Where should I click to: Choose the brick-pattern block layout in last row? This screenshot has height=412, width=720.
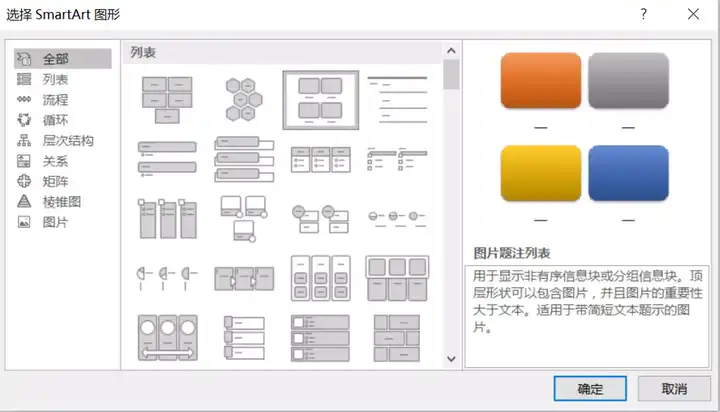pos(397,338)
